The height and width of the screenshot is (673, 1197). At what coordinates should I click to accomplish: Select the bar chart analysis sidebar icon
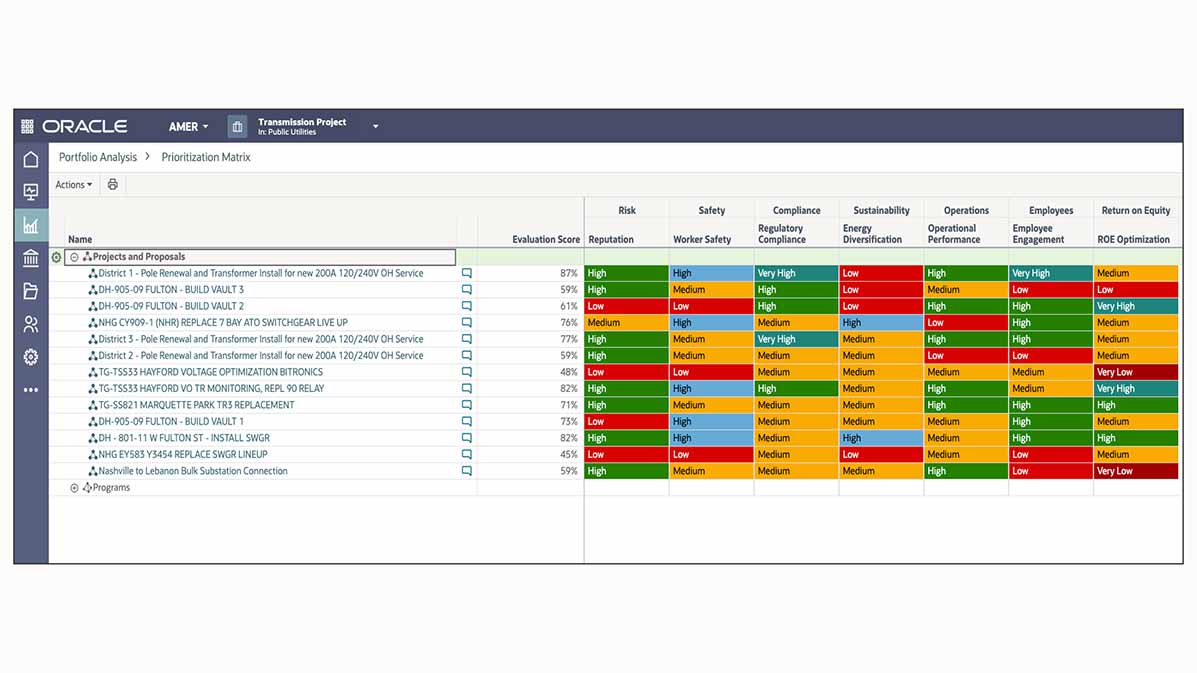[x=31, y=226]
